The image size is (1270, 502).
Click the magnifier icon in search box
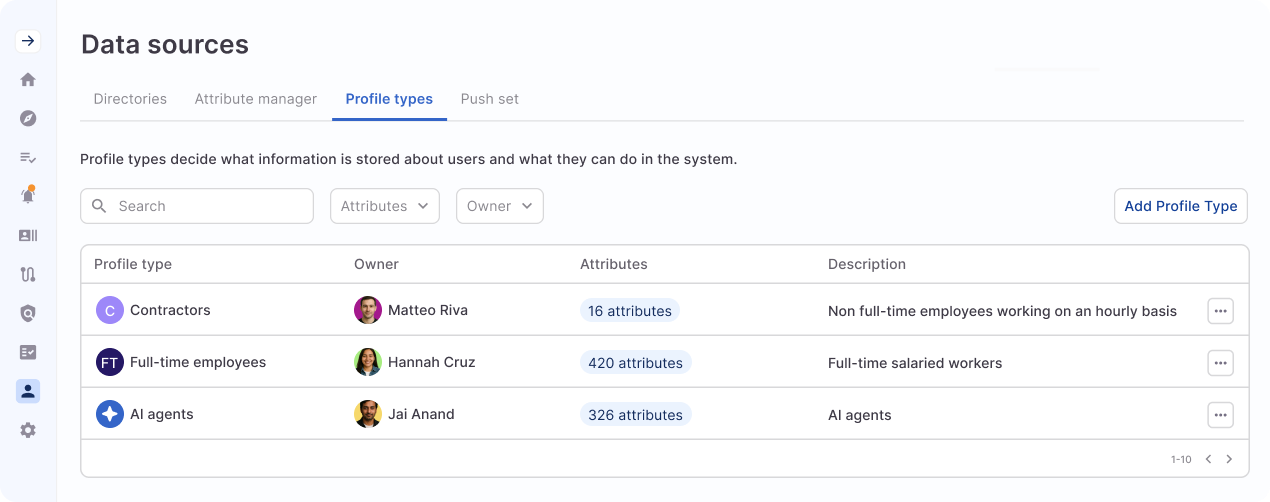point(99,206)
